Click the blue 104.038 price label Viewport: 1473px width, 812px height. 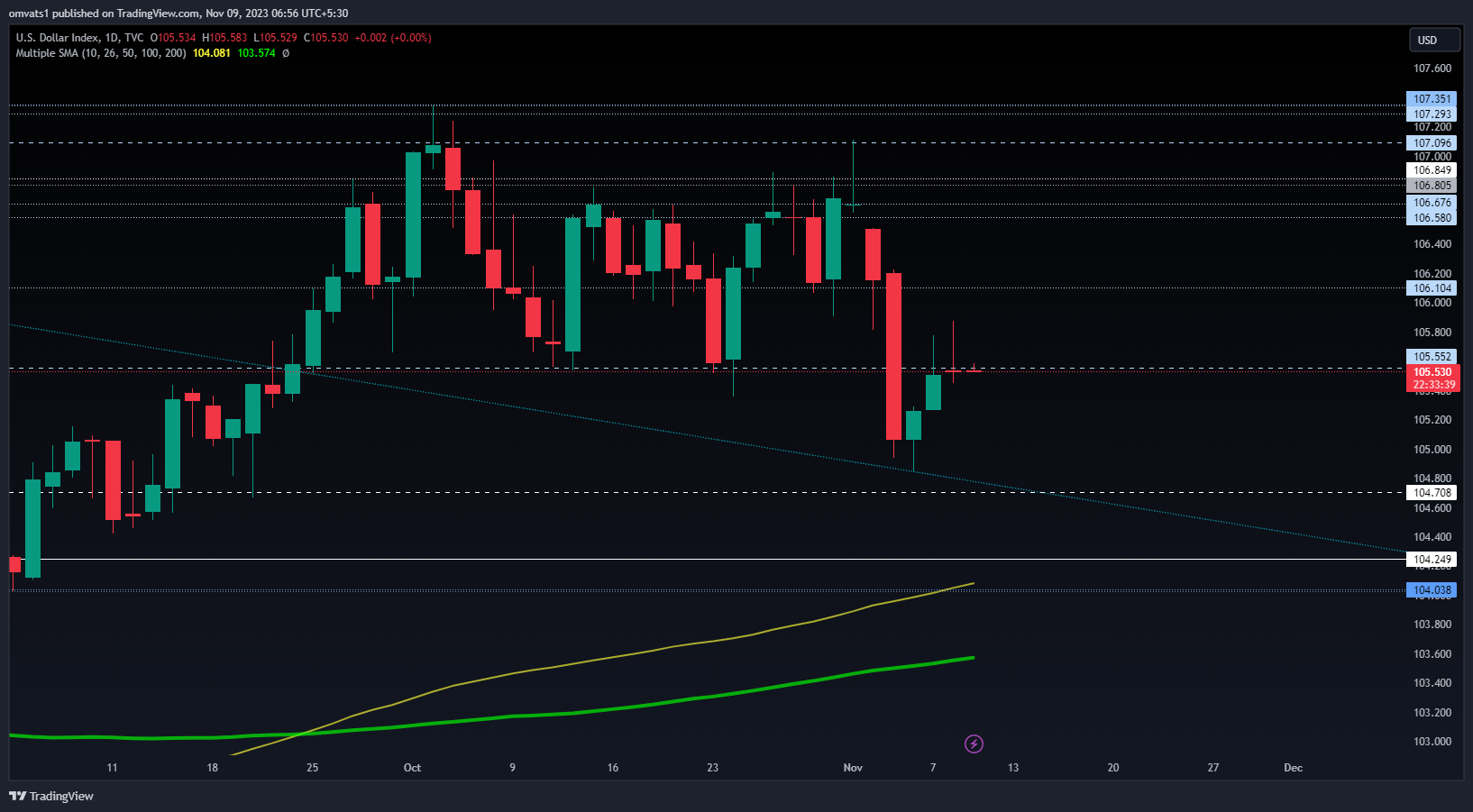tap(1432, 590)
